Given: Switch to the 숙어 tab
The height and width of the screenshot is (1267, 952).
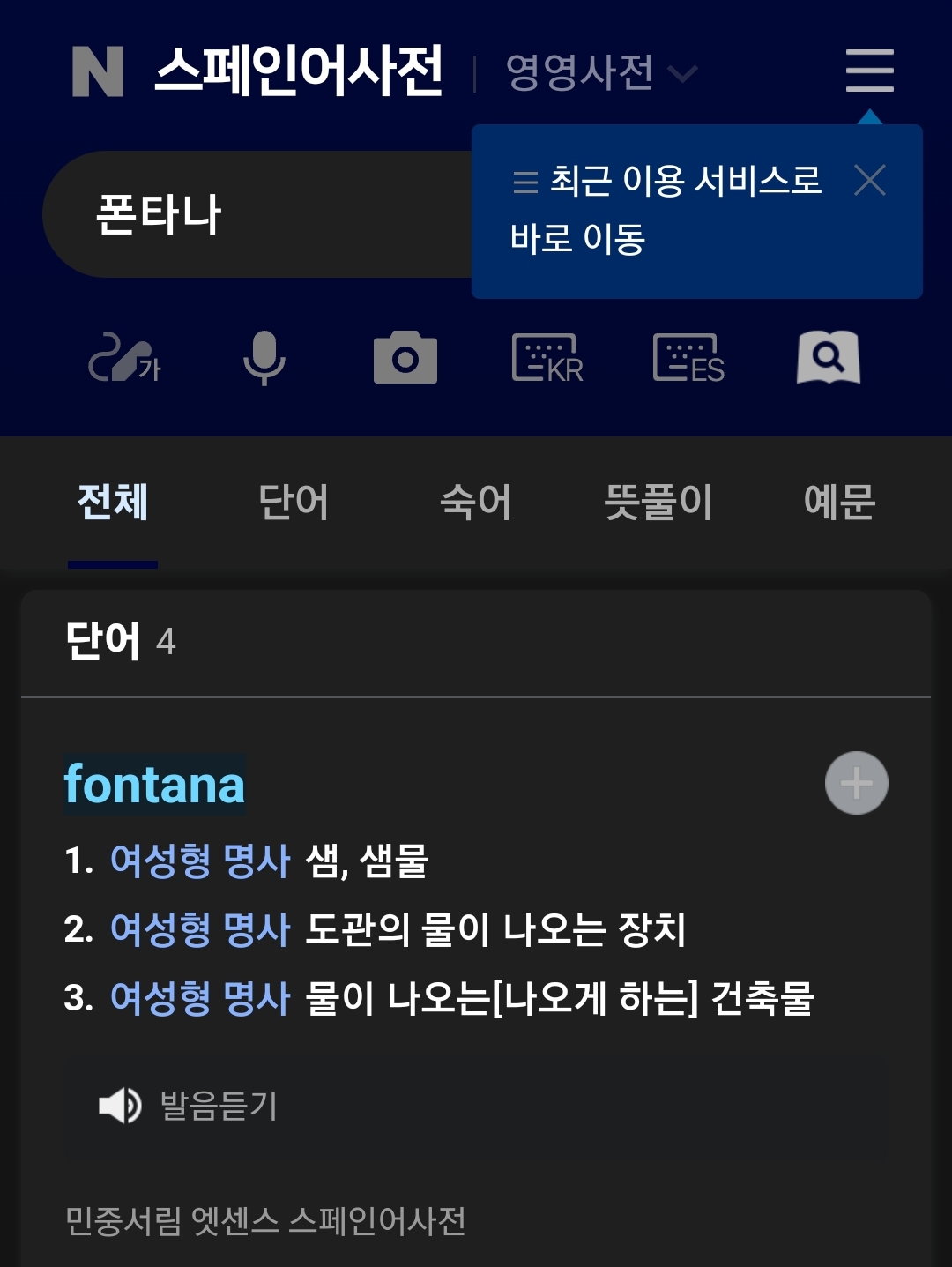Looking at the screenshot, I should pyautogui.click(x=475, y=503).
